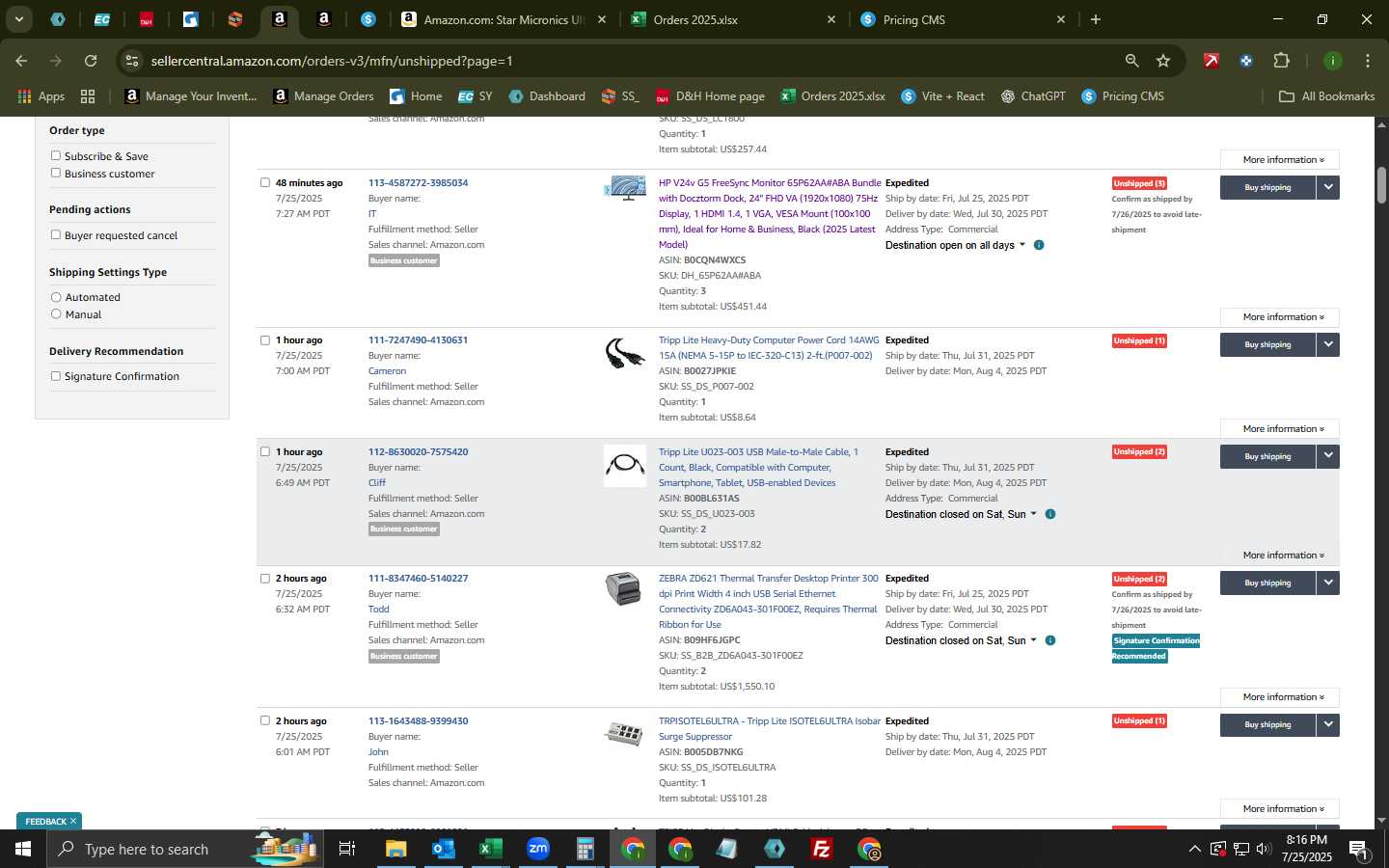Click Buy shipping for John's Isobar order

pos(1267,724)
